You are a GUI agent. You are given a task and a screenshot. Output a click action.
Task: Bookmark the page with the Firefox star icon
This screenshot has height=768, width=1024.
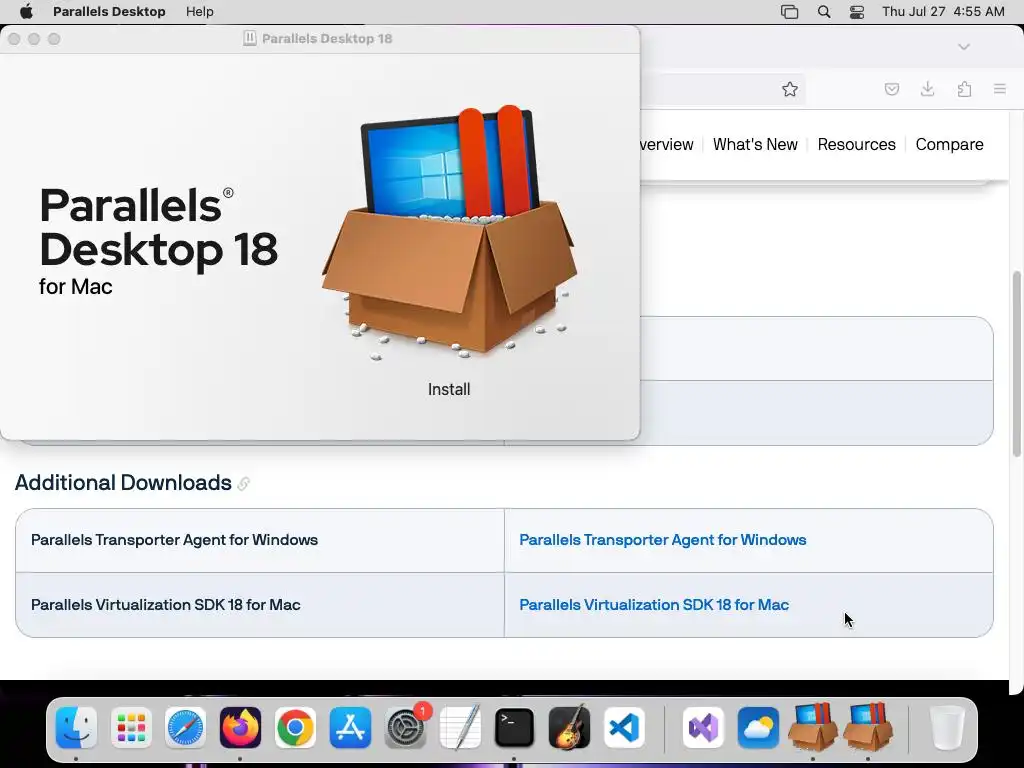[790, 89]
